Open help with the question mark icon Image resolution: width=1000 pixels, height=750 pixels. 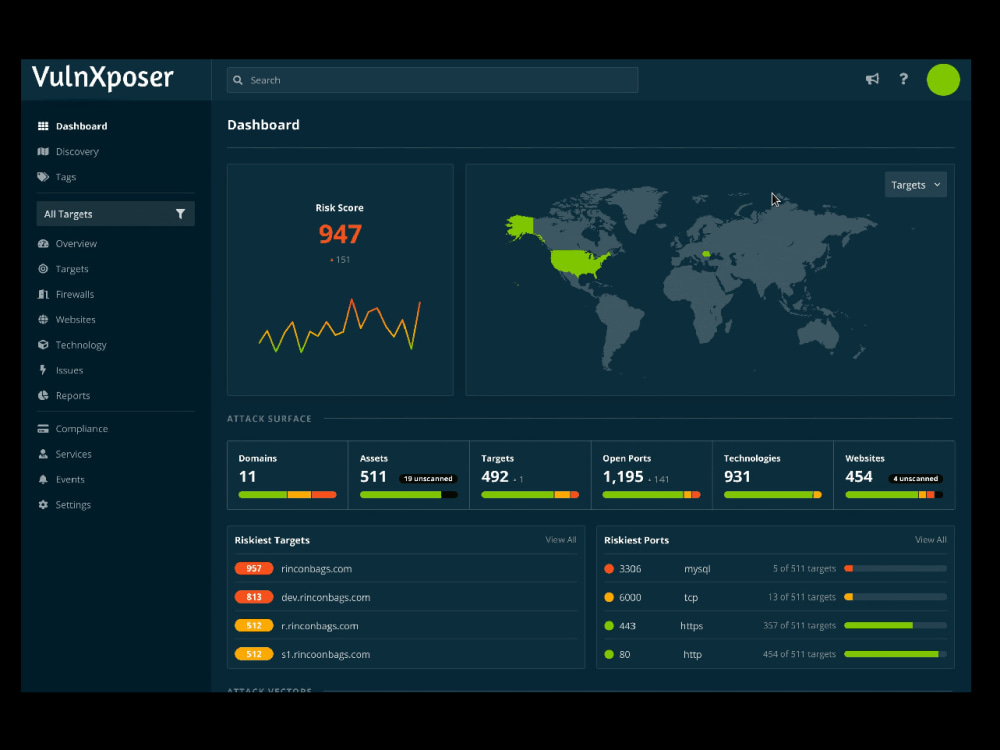coord(903,79)
